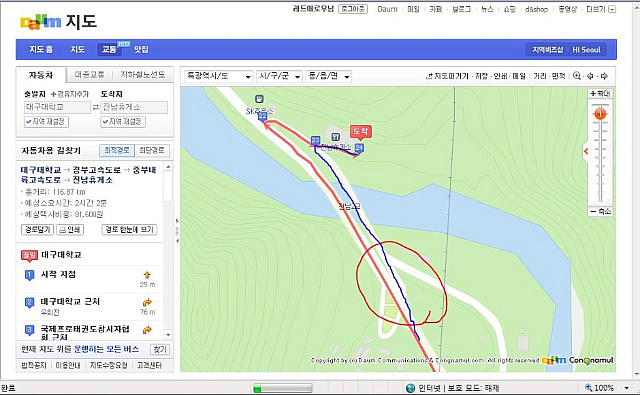
Task: Open the 동/읍/면 dropdown
Action: coord(328,76)
